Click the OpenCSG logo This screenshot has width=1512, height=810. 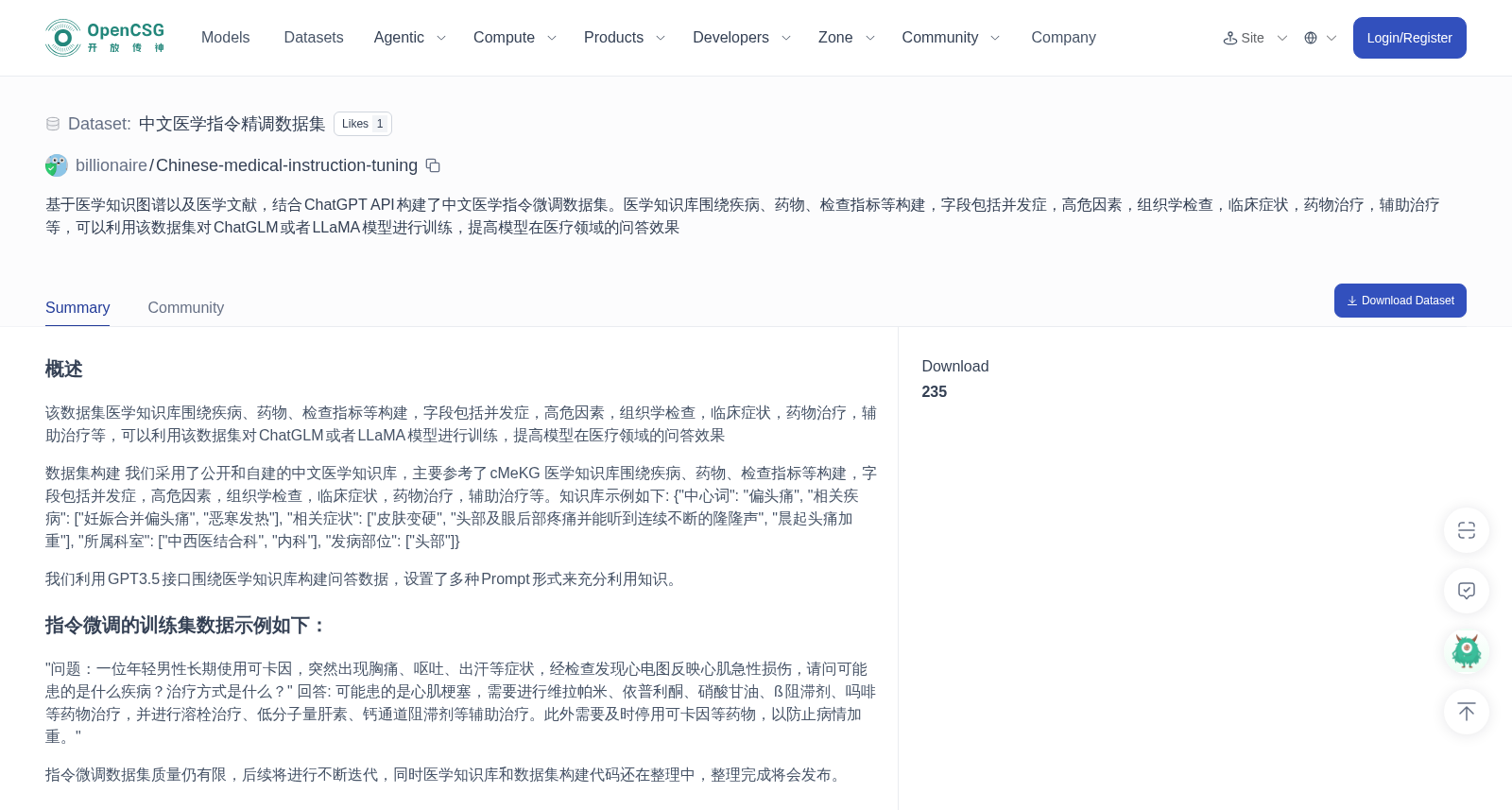pos(105,38)
